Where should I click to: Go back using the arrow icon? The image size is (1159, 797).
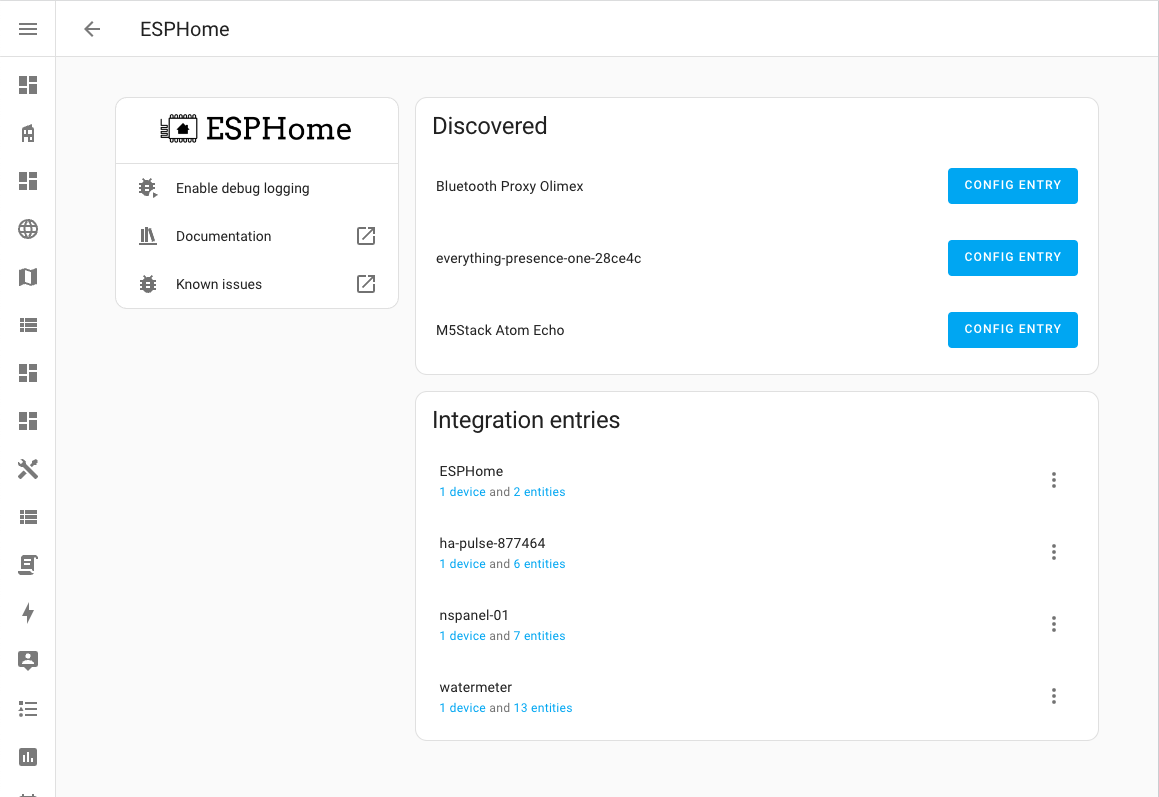coord(92,29)
